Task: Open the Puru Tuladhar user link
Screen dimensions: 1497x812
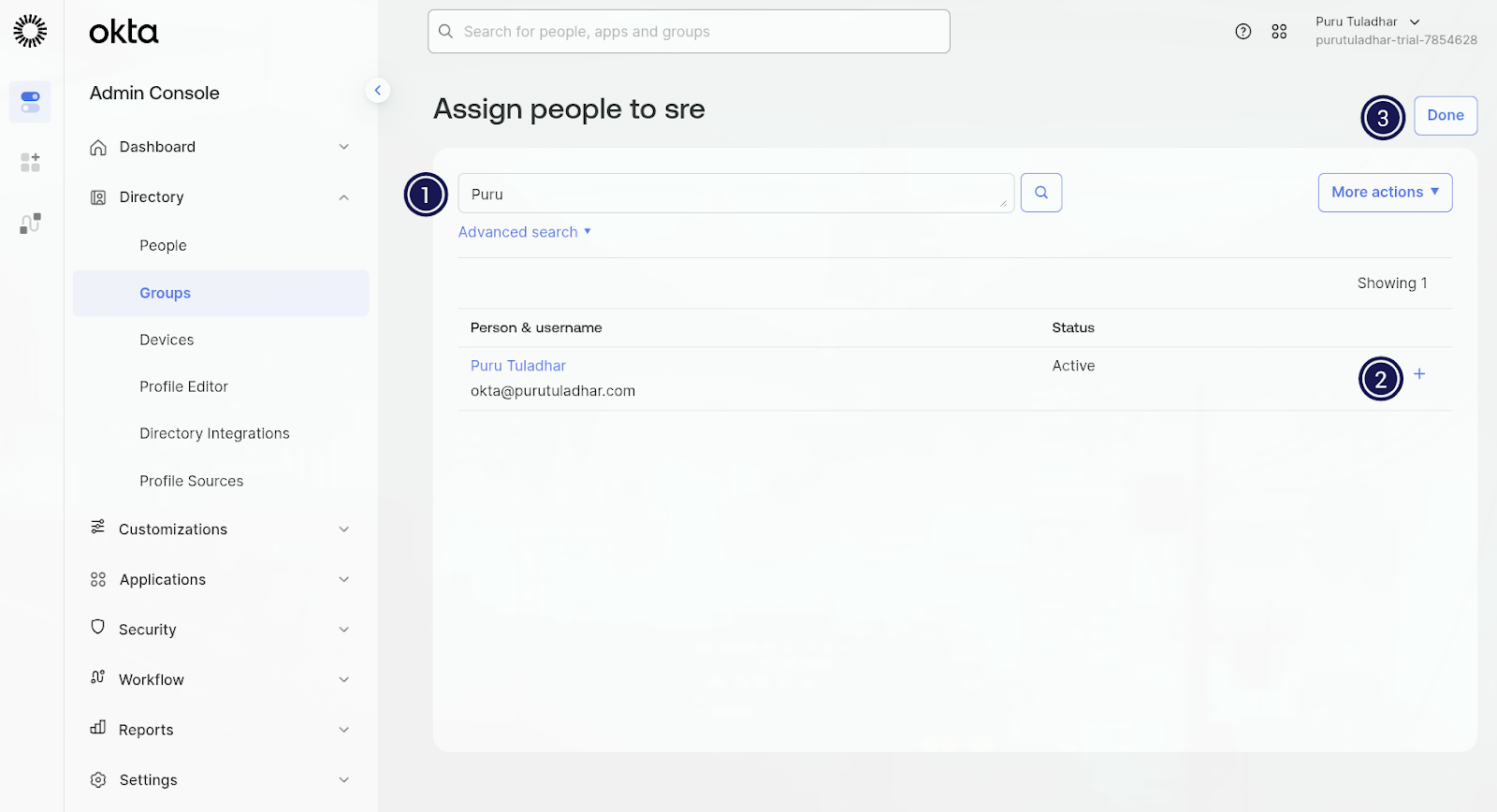Action: point(517,366)
